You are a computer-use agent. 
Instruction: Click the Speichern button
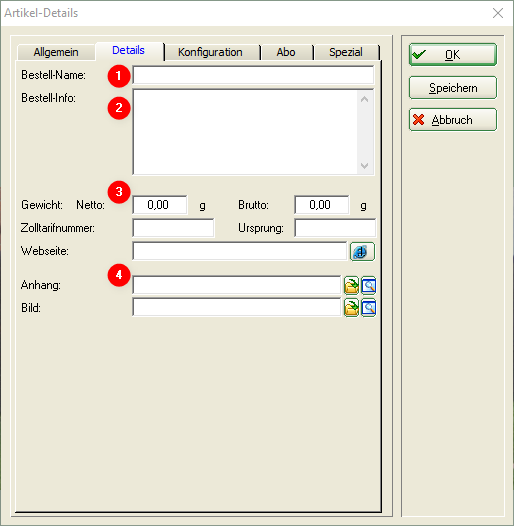(x=453, y=88)
